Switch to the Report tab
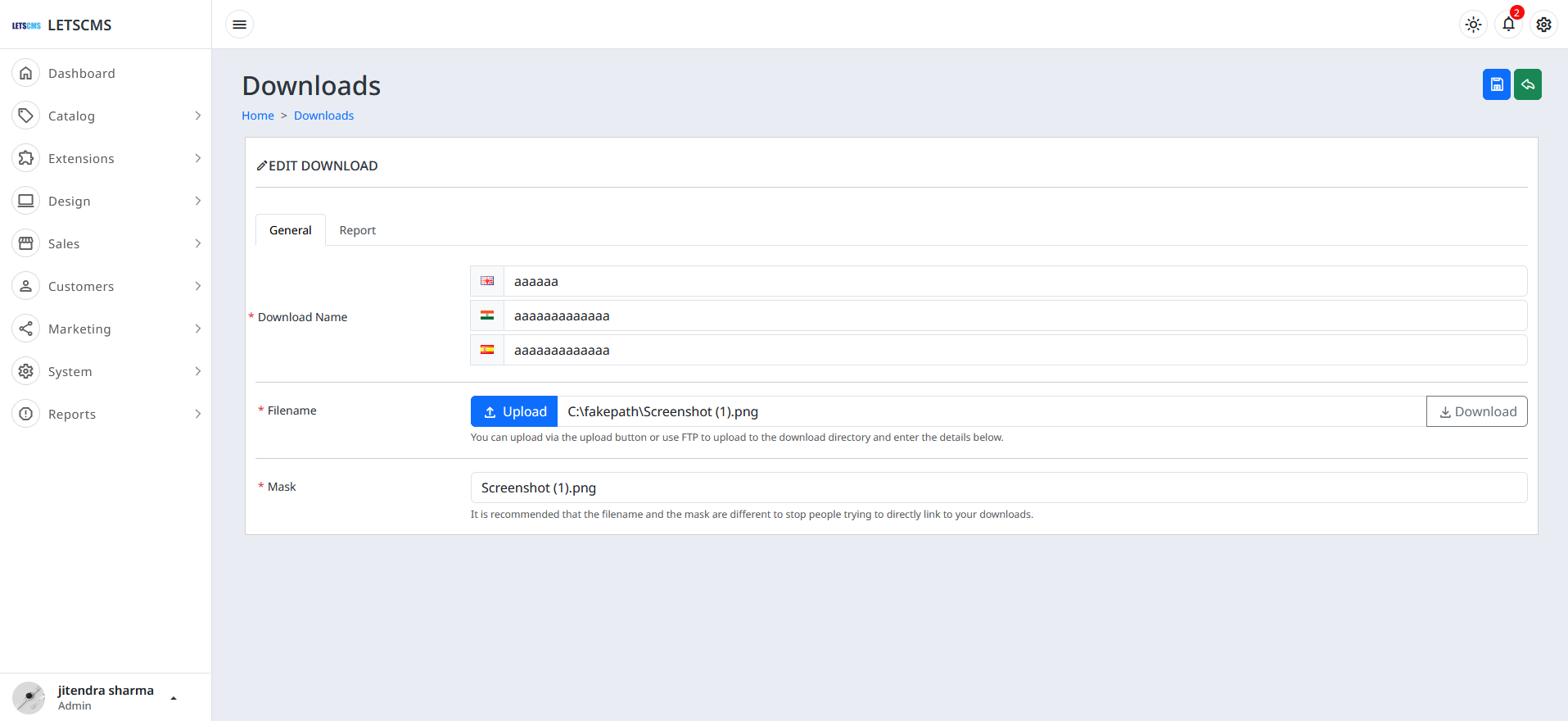The width and height of the screenshot is (1568, 721). point(357,230)
